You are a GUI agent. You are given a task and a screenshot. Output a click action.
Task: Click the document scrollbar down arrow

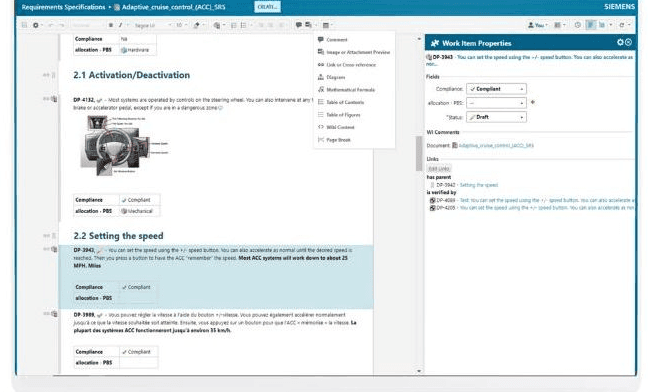coord(419,371)
